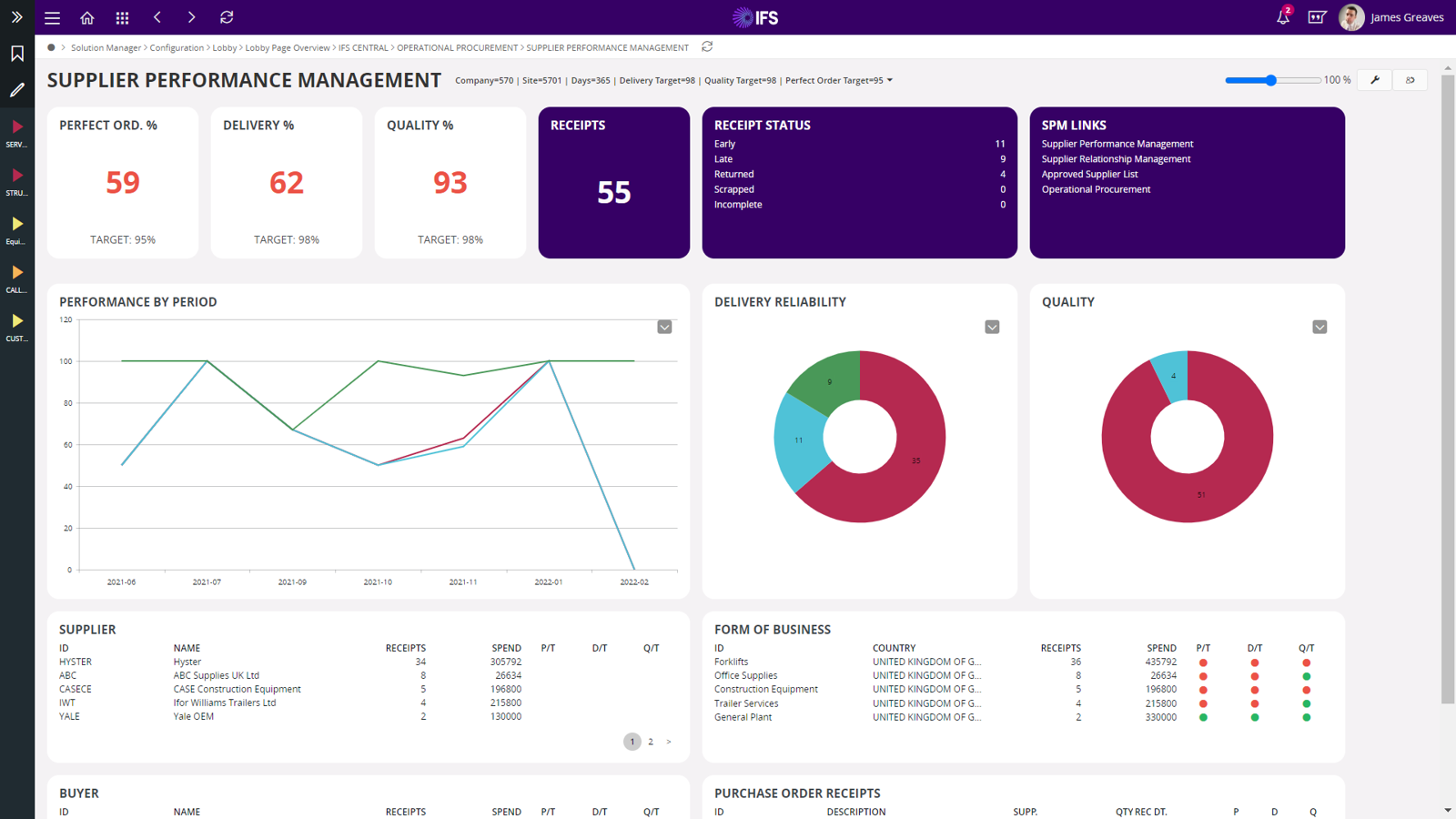Open the Perfect Ord. % 59 tile
1456x819 pixels.
[123, 183]
